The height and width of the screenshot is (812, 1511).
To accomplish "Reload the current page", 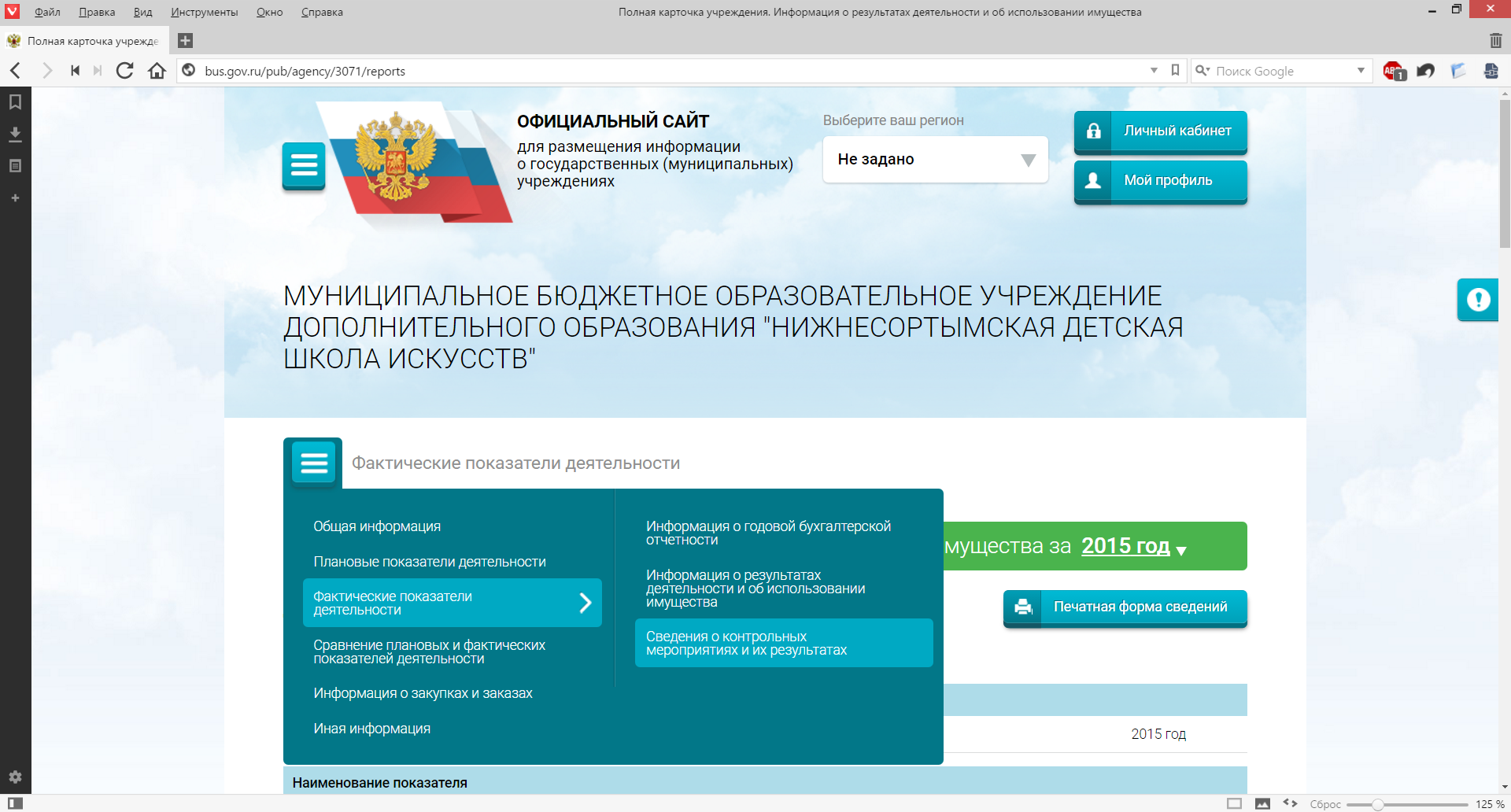I will (x=125, y=71).
